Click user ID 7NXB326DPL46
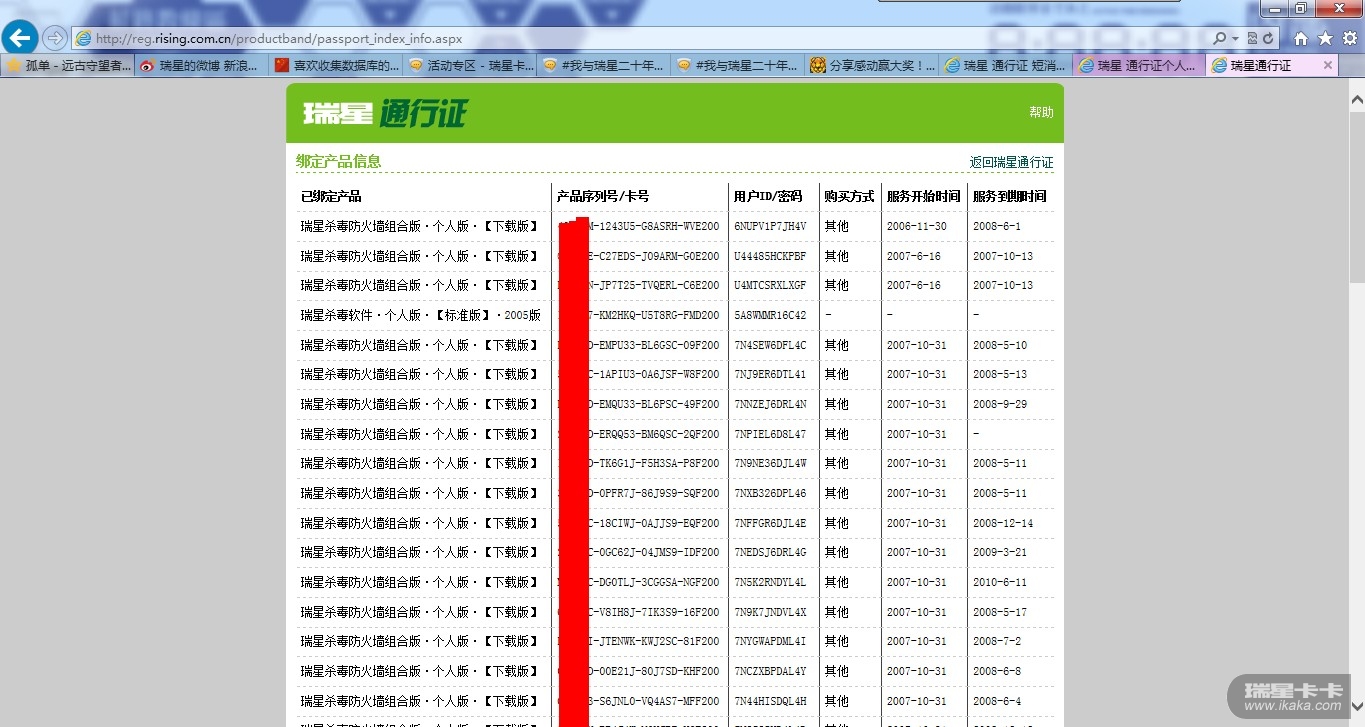The width and height of the screenshot is (1365, 727). coord(770,493)
